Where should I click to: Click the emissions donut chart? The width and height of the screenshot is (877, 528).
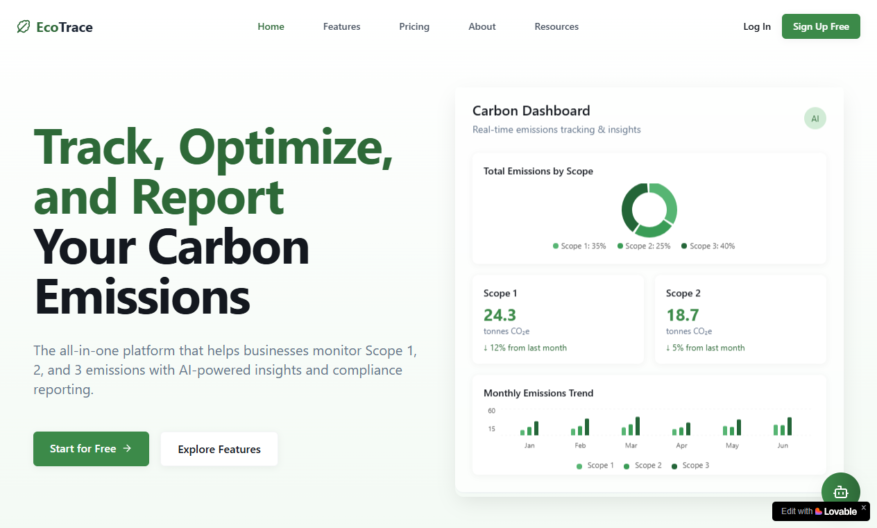649,210
